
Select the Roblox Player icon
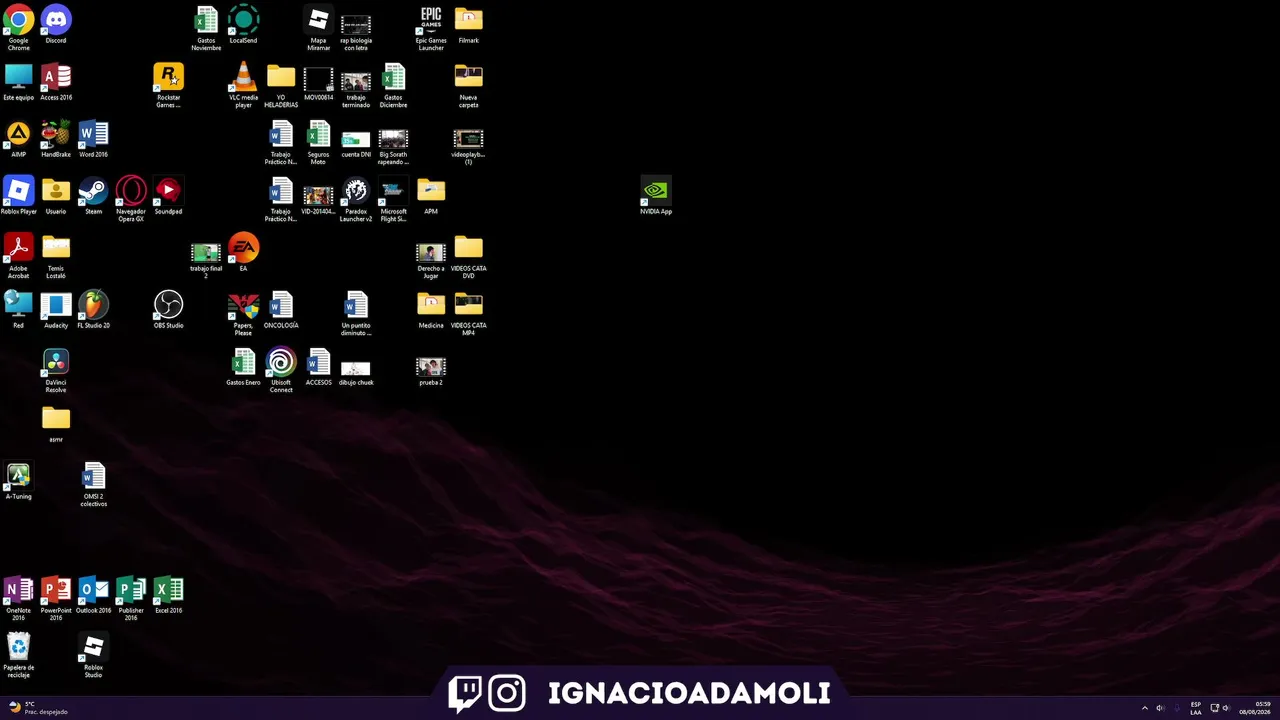[18, 191]
